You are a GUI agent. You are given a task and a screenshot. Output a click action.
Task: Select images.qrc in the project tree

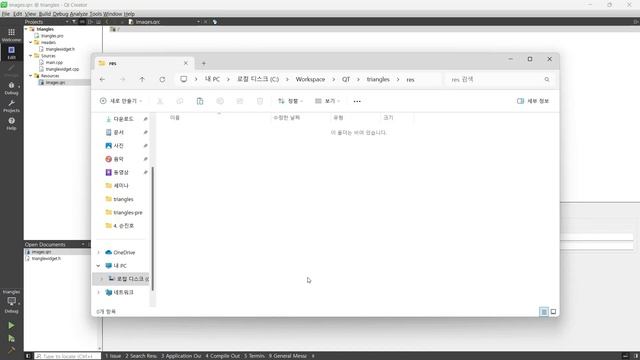pos(55,82)
